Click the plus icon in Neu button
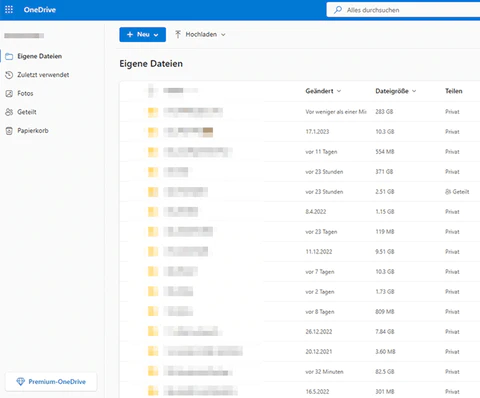Screen dimensions: 480x398 tap(130, 34)
